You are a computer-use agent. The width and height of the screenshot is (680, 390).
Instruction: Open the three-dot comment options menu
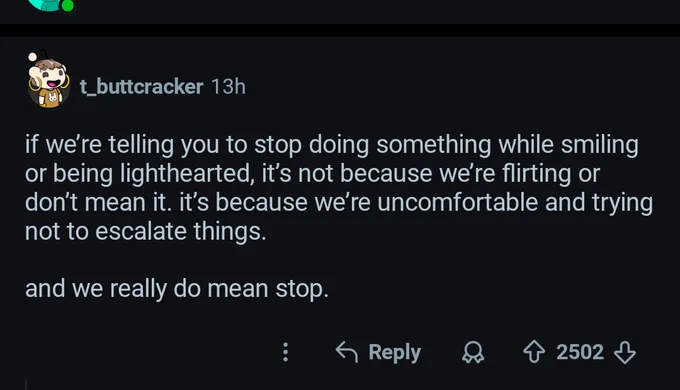285,352
